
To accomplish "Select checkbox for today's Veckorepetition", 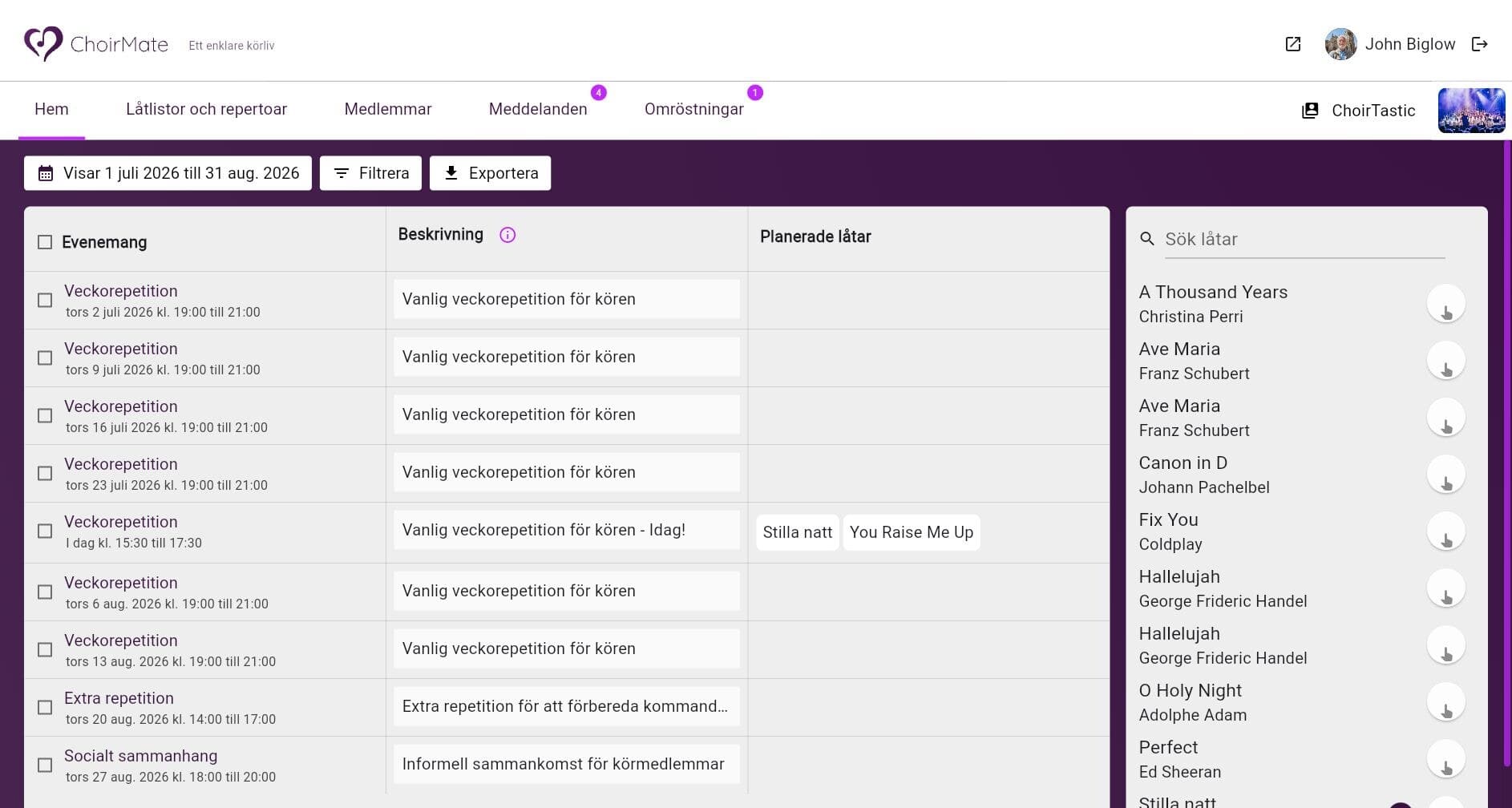I will (x=45, y=531).
